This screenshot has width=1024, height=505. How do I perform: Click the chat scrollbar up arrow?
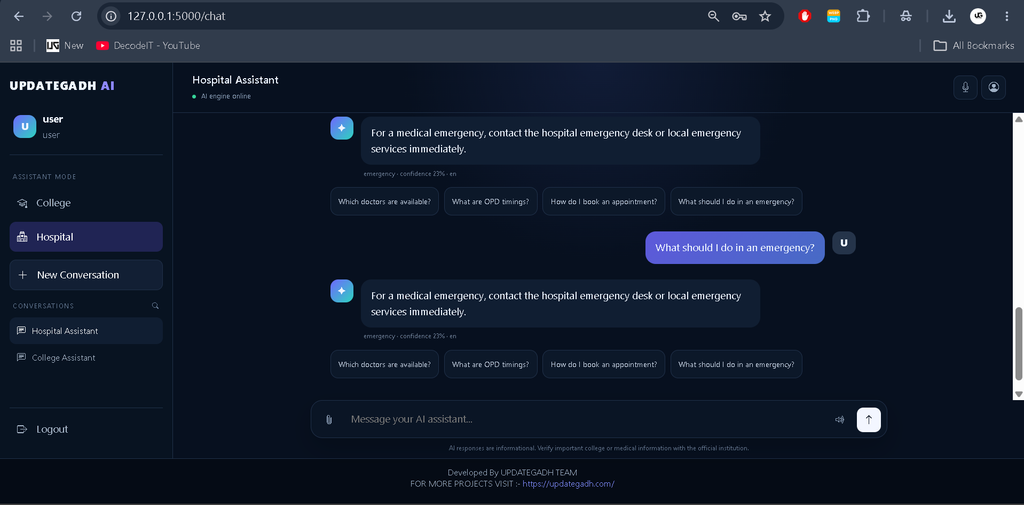(1018, 118)
